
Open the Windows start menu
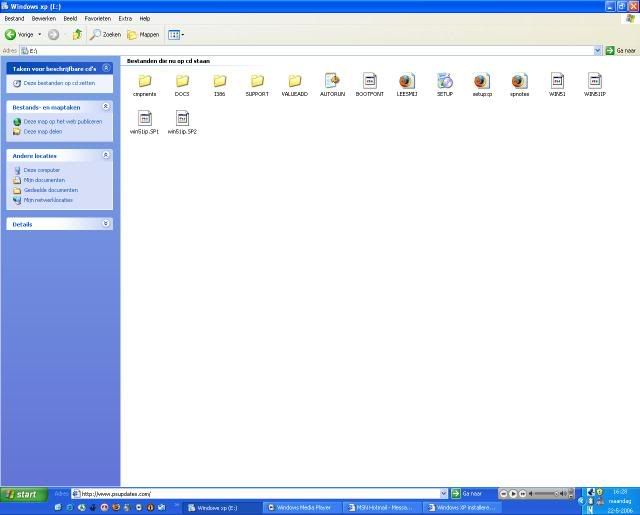tap(24, 495)
